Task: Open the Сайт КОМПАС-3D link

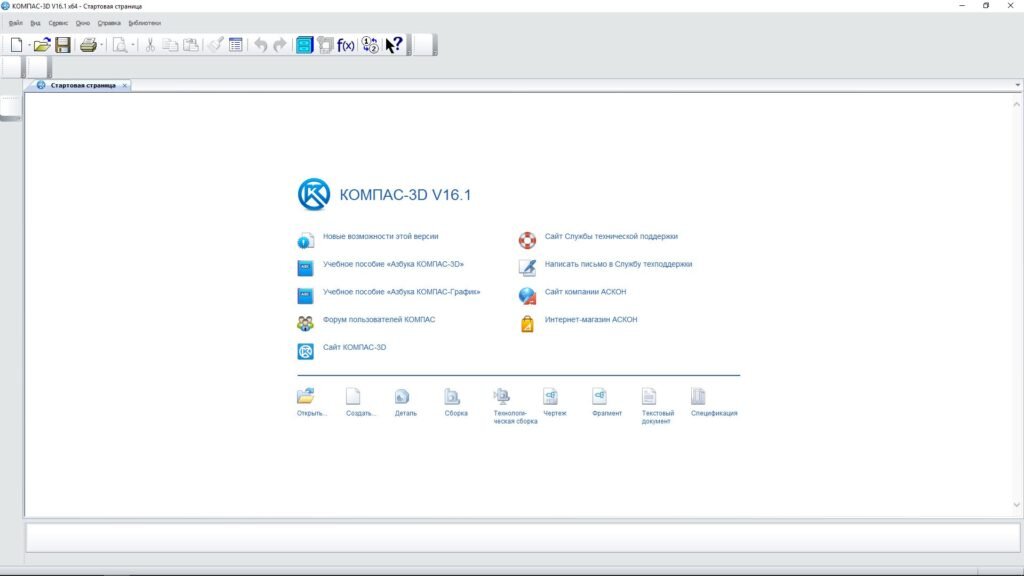Action: point(355,347)
